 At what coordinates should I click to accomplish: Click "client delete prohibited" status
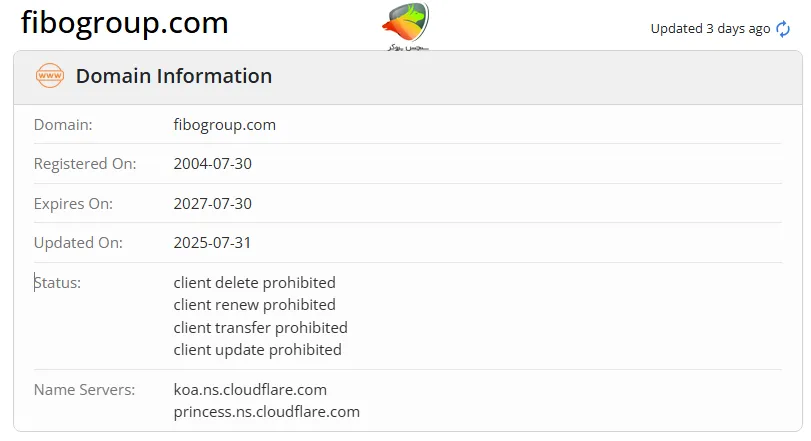coord(254,283)
